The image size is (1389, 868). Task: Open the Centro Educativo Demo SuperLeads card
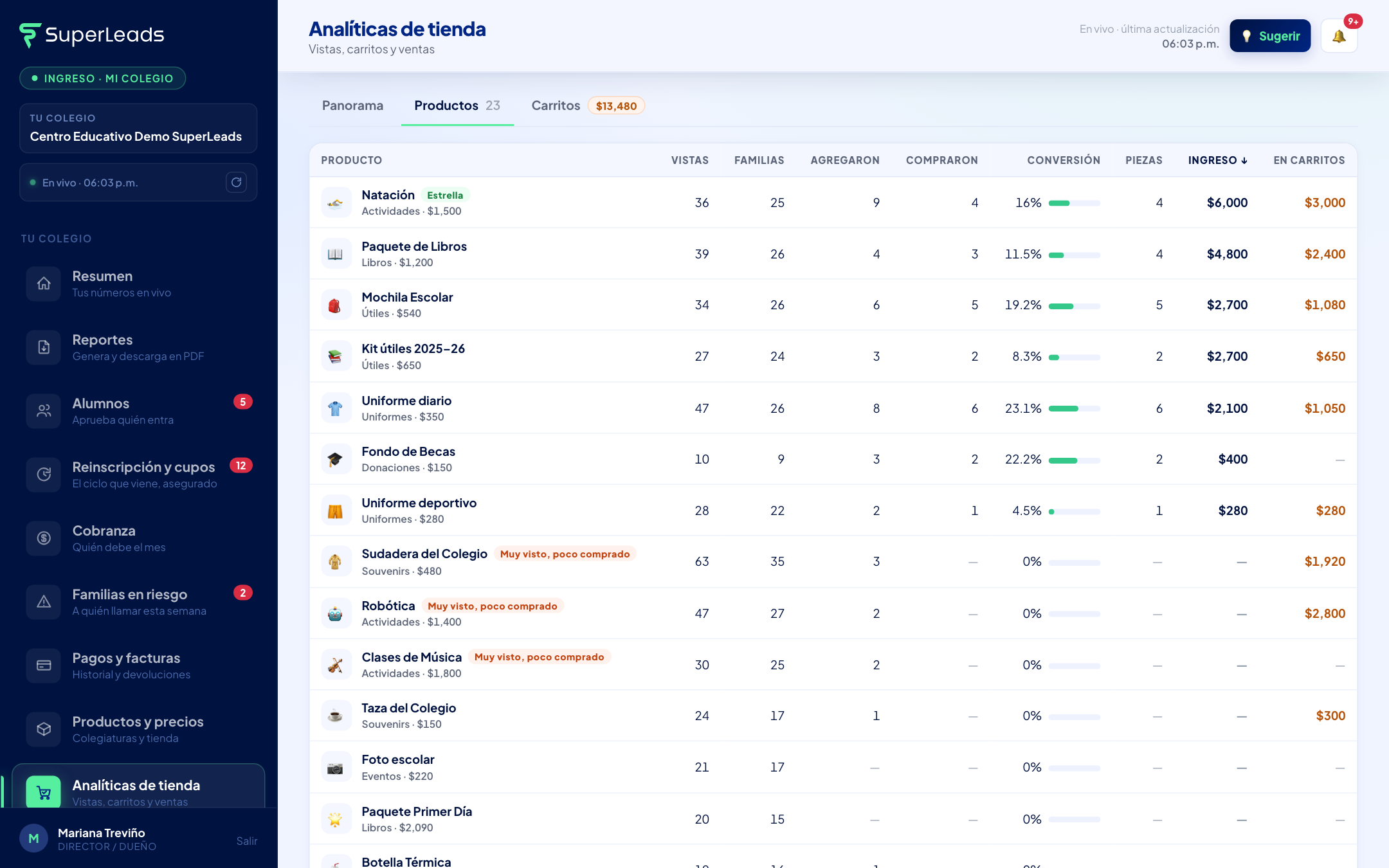click(138, 128)
